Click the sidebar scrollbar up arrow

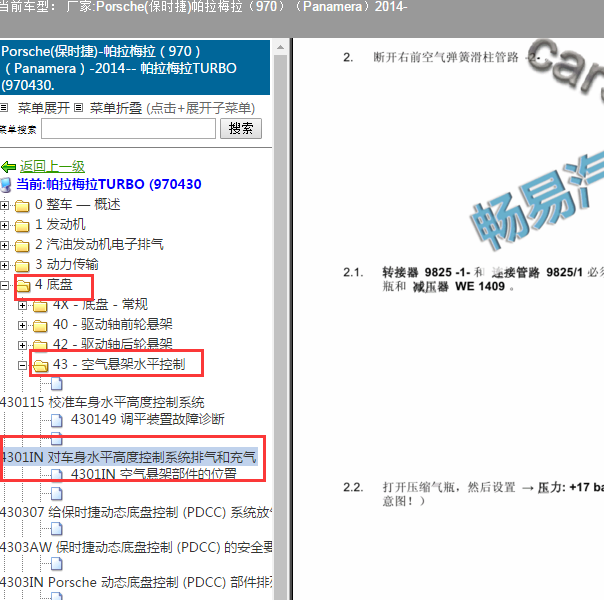[x=280, y=47]
